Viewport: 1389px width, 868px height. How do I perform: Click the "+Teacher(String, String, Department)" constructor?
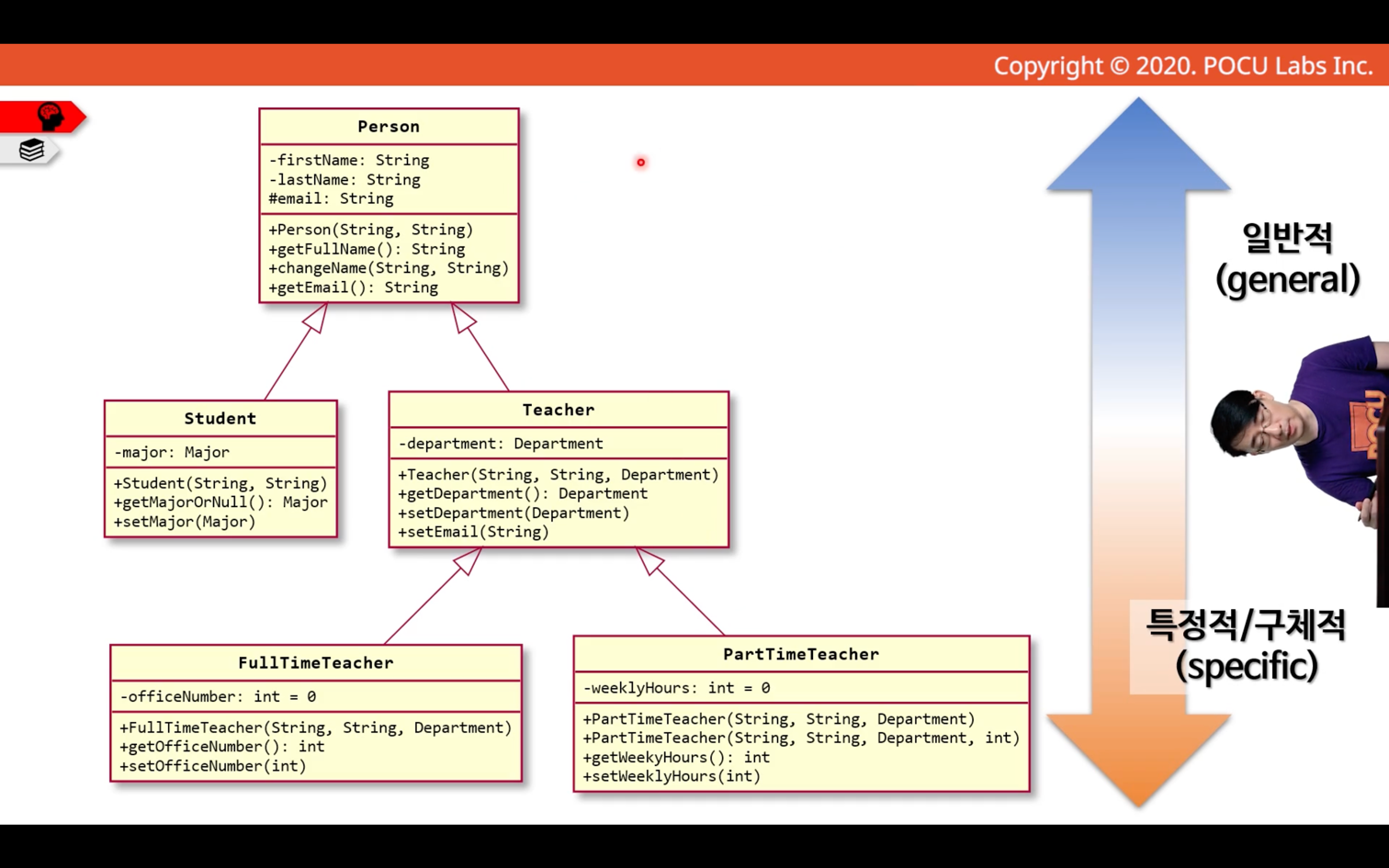click(x=559, y=475)
